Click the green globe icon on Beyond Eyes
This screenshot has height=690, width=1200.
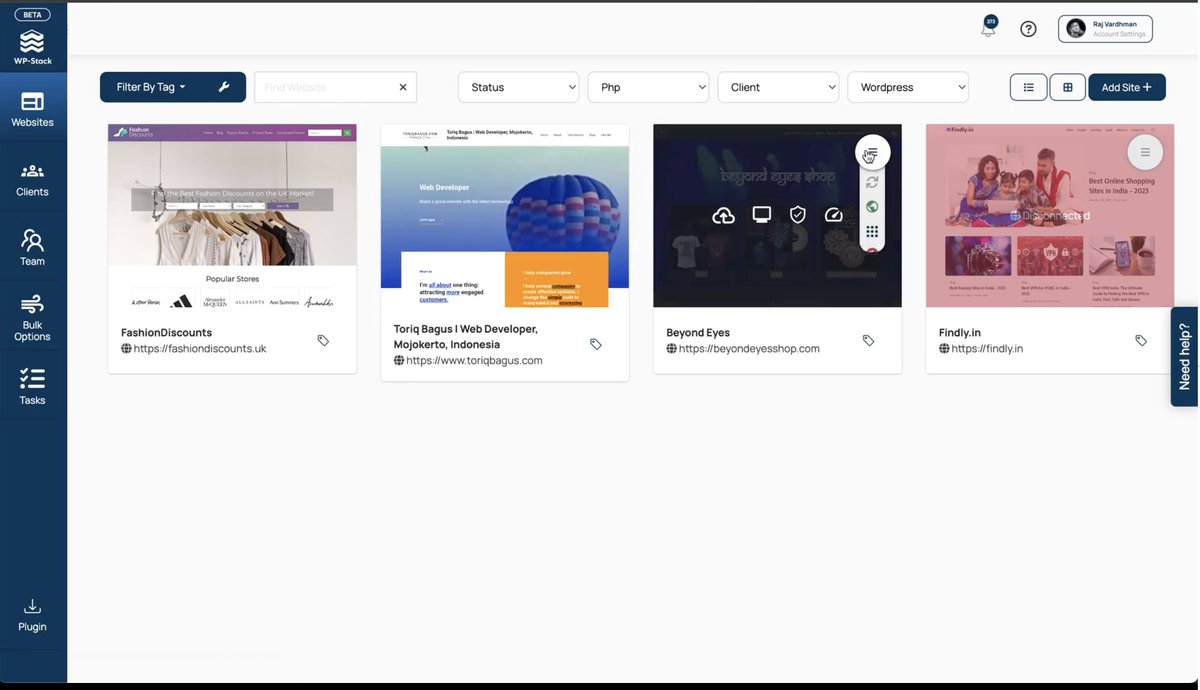[872, 207]
